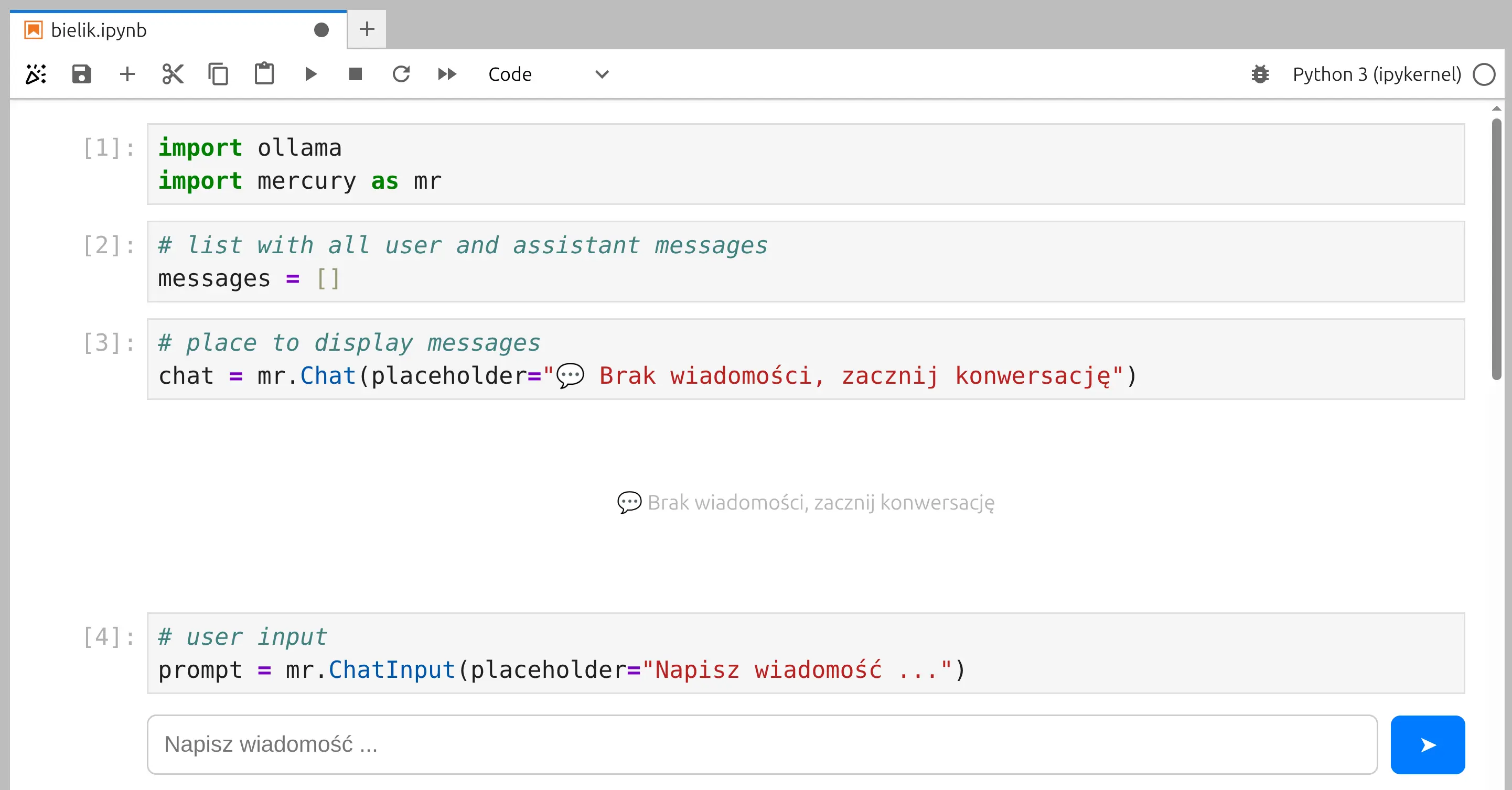
Task: Restart the kernel
Action: pos(402,74)
